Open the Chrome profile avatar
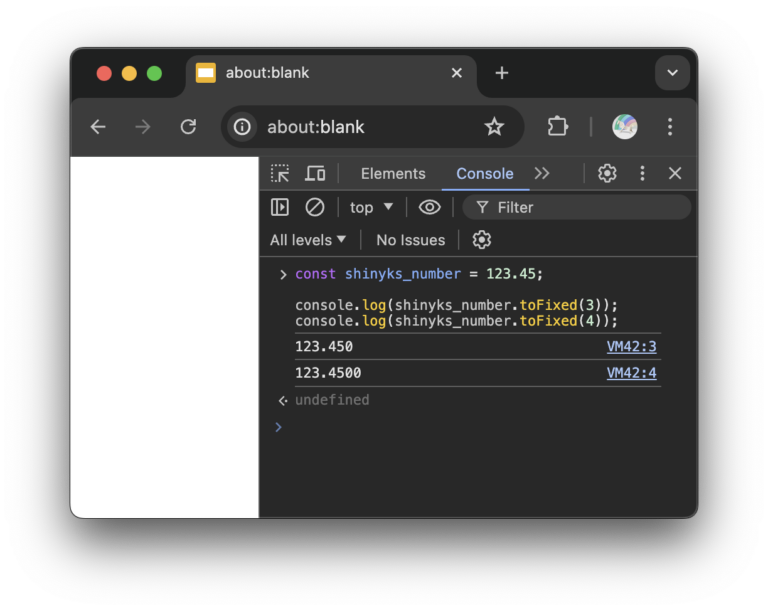This screenshot has height=611, width=768. tap(624, 126)
